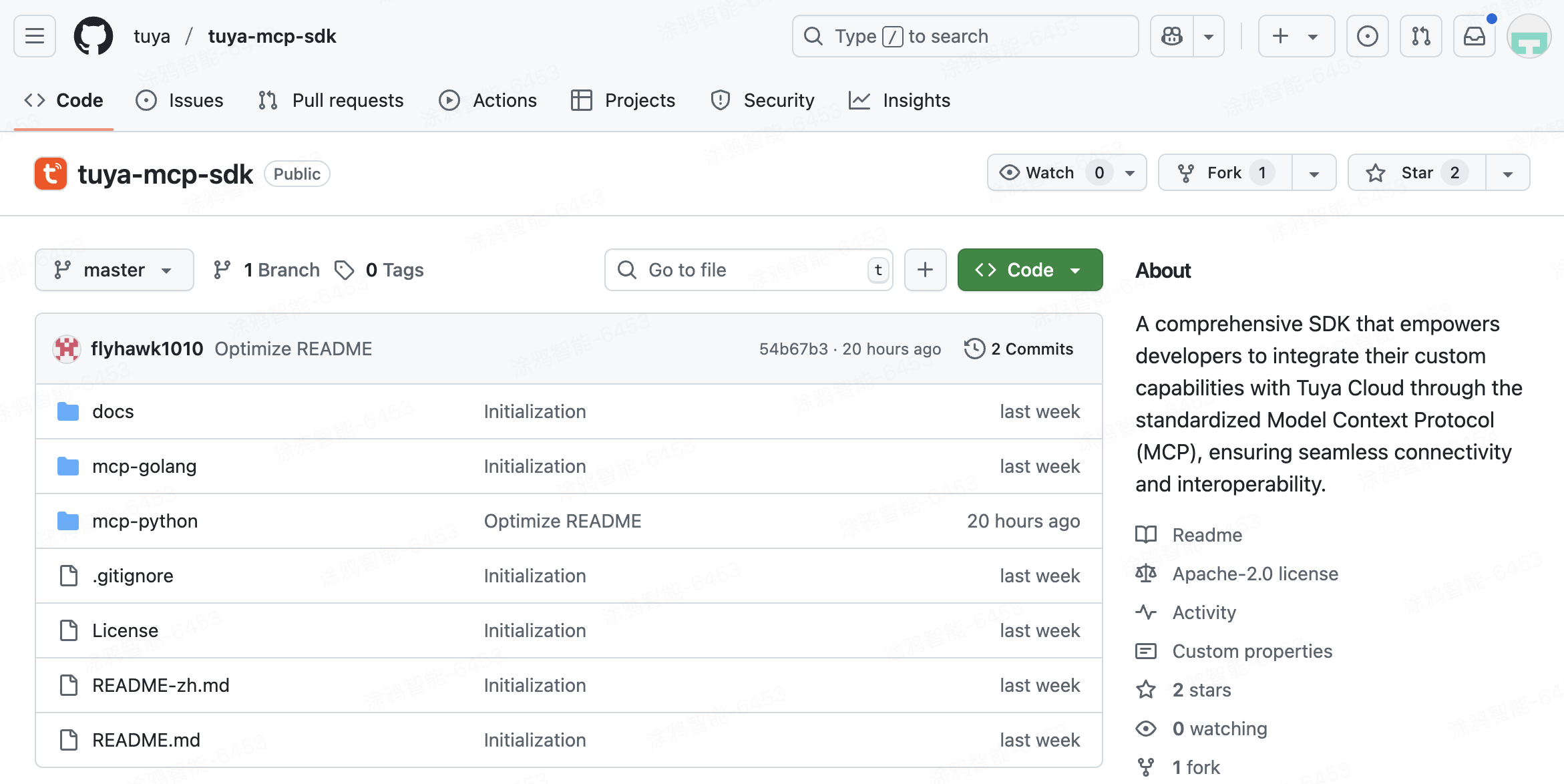Open the README.md file

click(146, 740)
